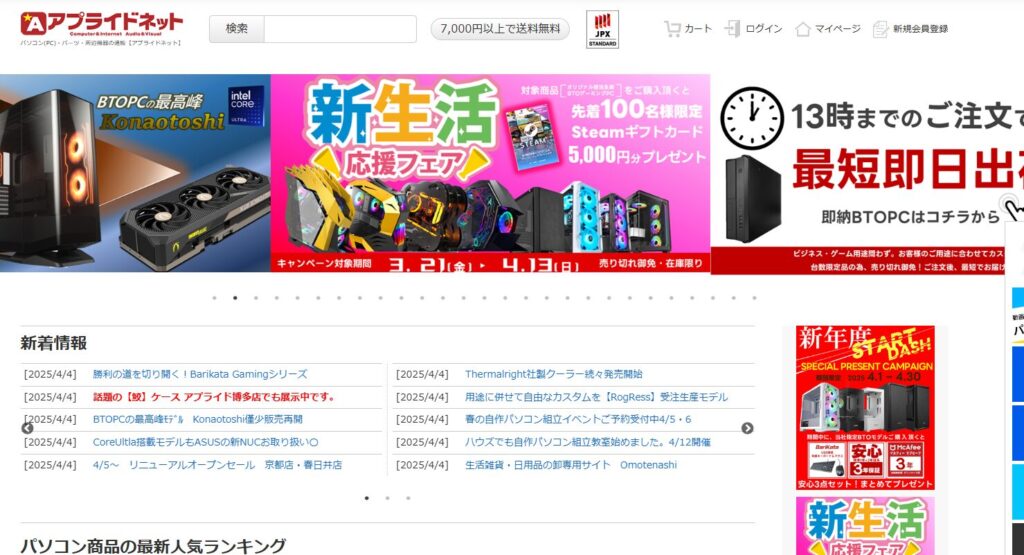Open news BTOPCの最高峰 Konaotoshi僅少販売再開
This screenshot has width=1024, height=555.
click(197, 419)
